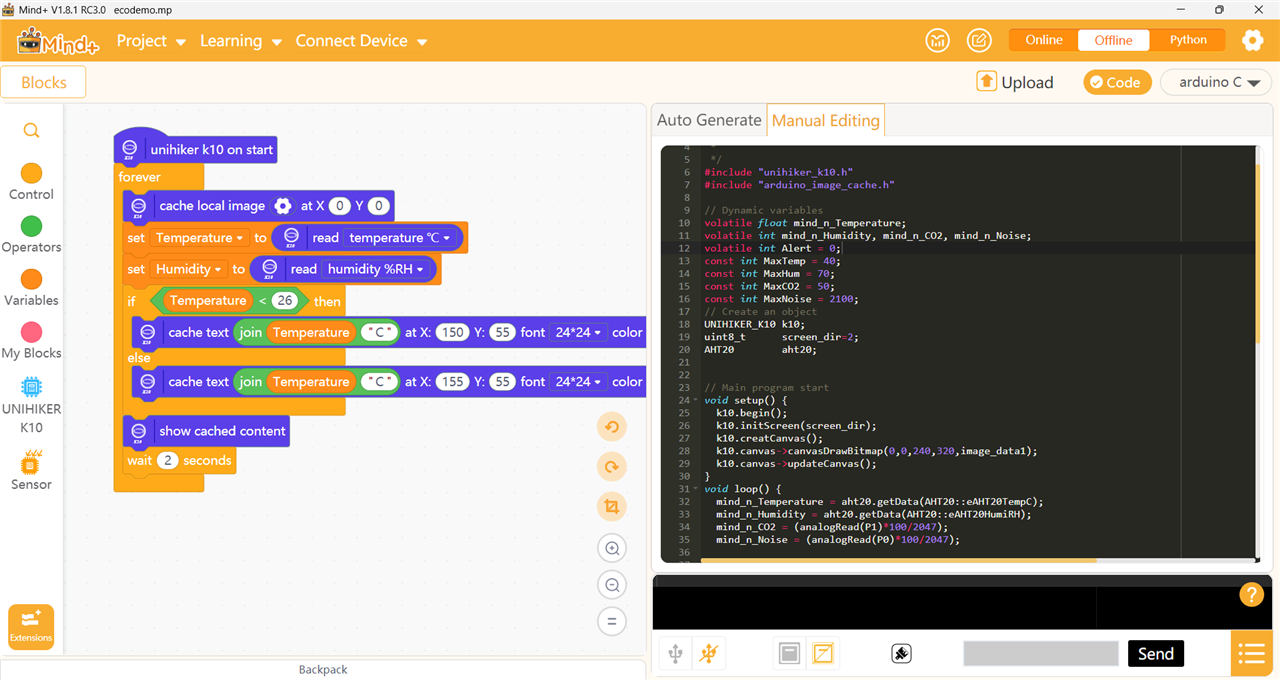Open the My Blocks category
Viewport: 1280px width, 680px height.
tap(31, 341)
